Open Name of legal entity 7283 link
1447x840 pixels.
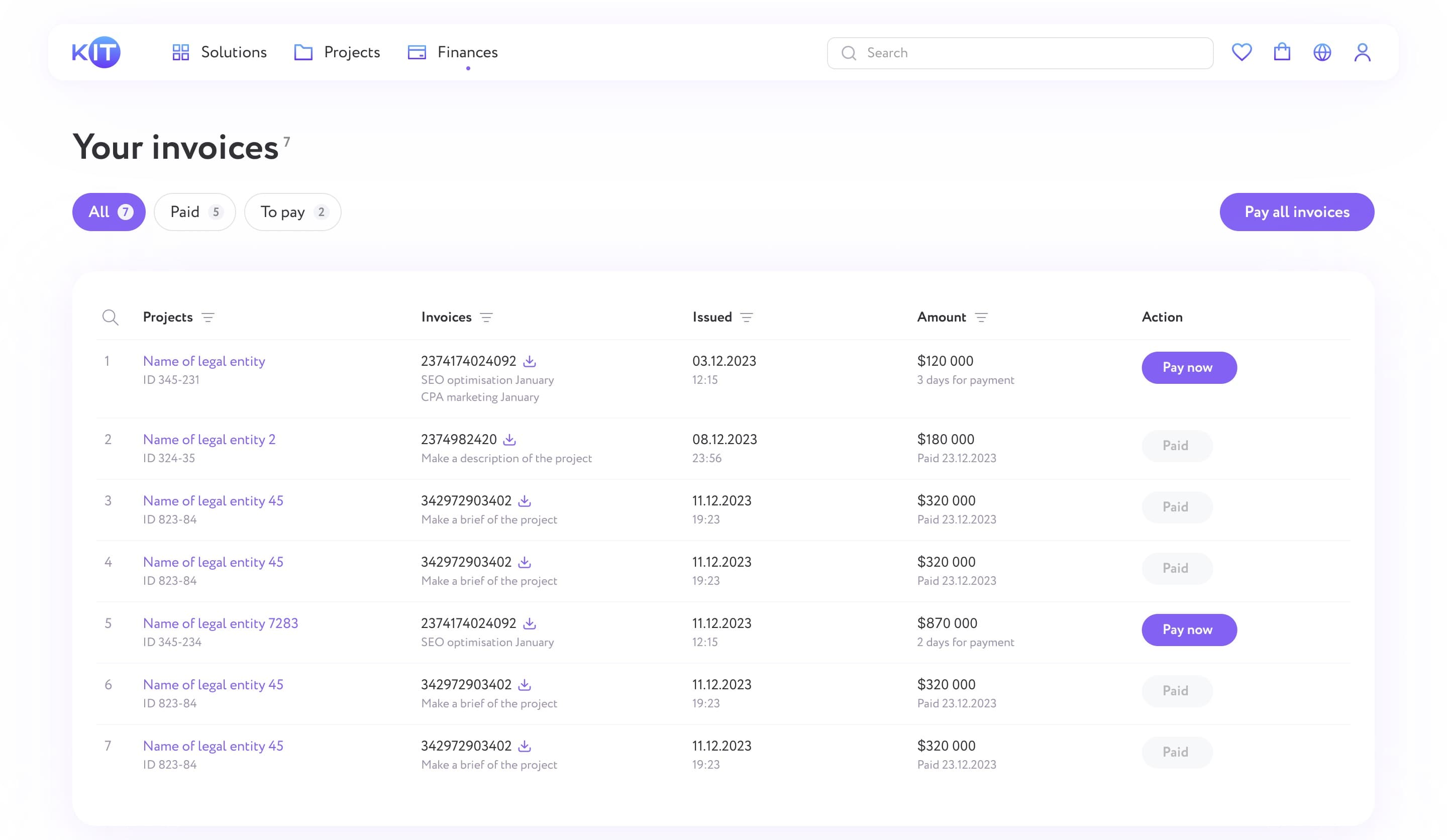coord(221,623)
